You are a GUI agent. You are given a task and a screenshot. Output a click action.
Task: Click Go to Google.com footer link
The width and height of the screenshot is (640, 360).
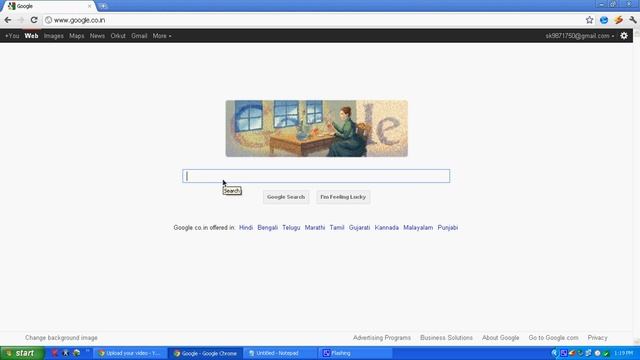point(553,338)
